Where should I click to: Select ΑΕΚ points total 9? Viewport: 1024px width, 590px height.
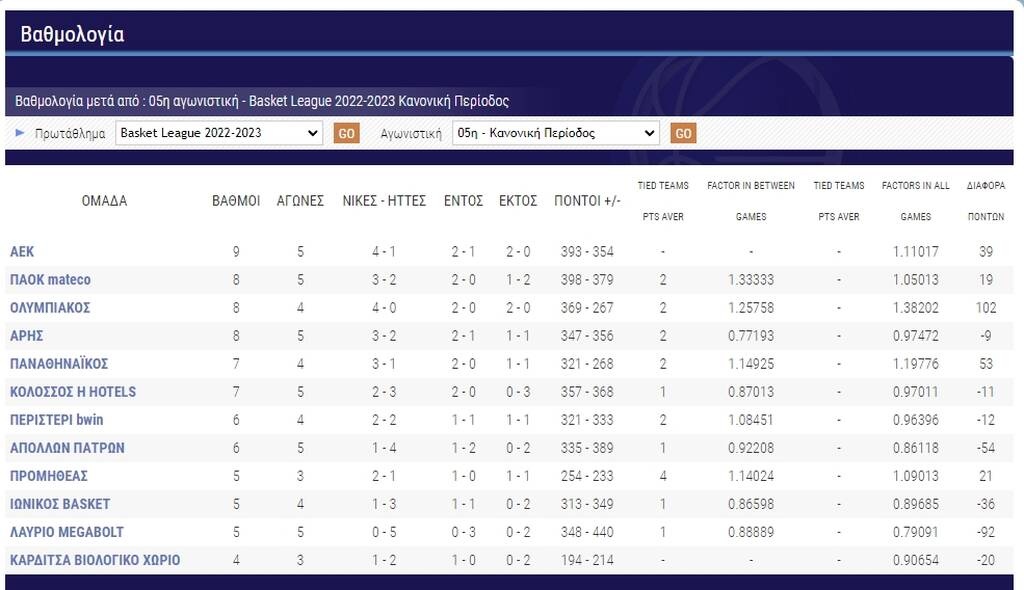click(x=236, y=252)
